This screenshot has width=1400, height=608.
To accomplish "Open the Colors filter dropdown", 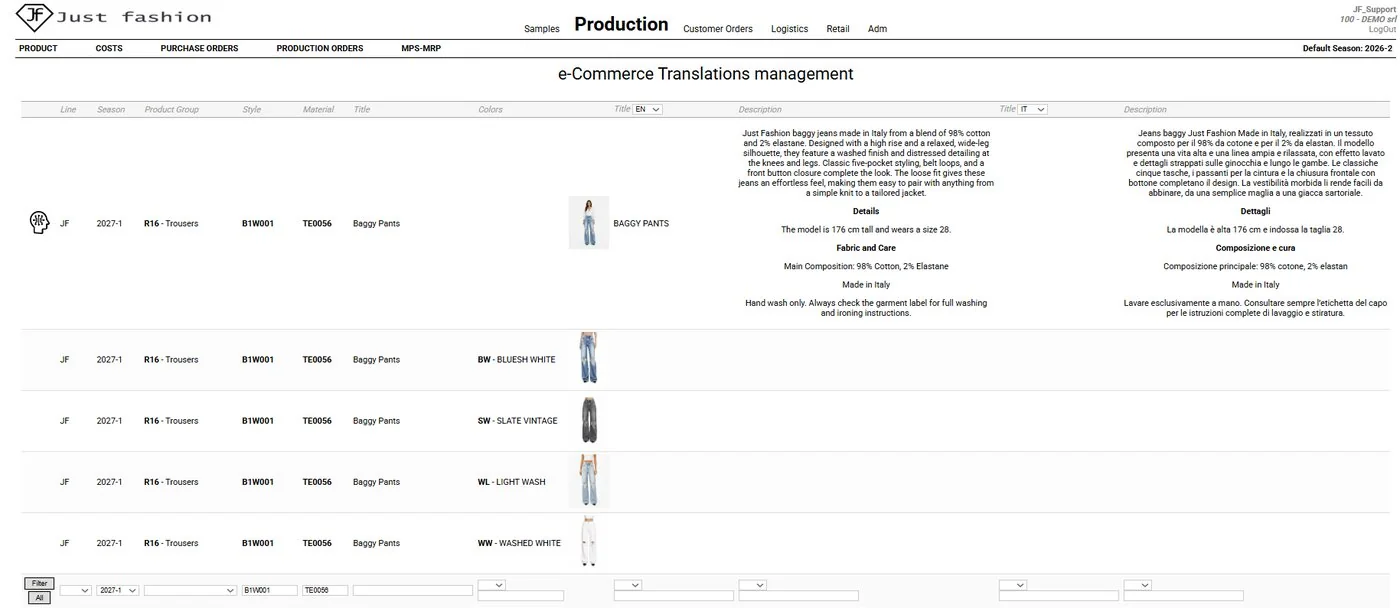I will (x=492, y=584).
